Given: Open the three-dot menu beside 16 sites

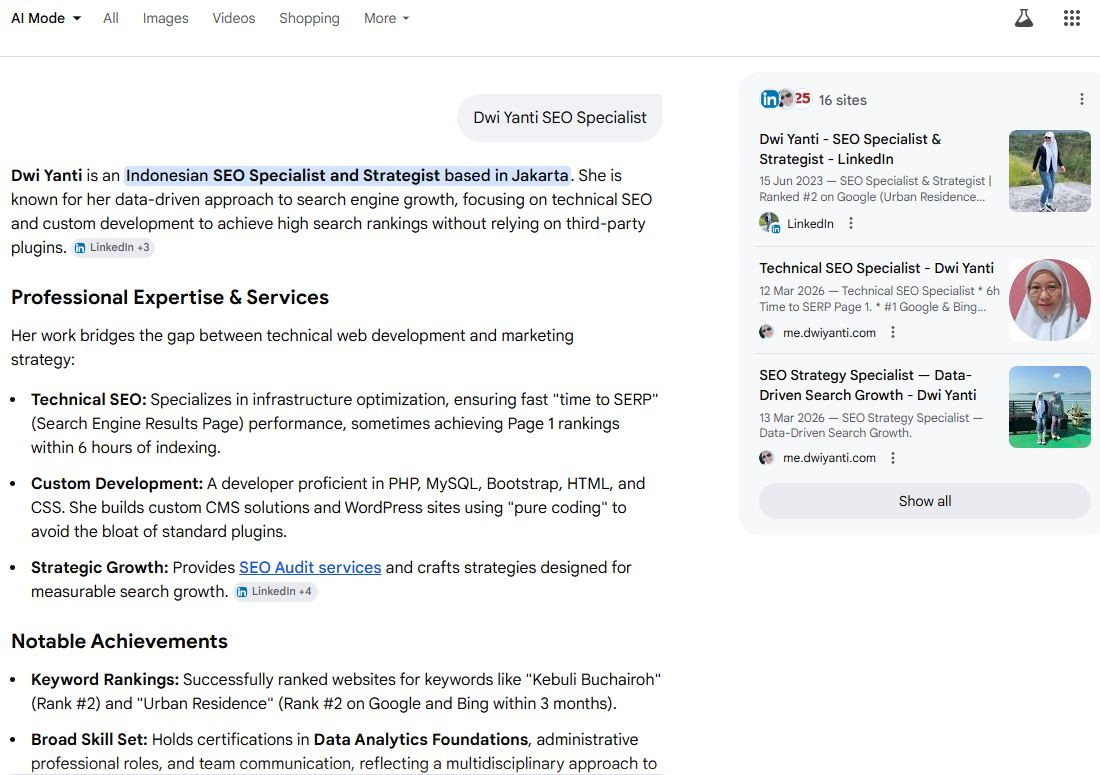Looking at the screenshot, I should pos(1081,99).
